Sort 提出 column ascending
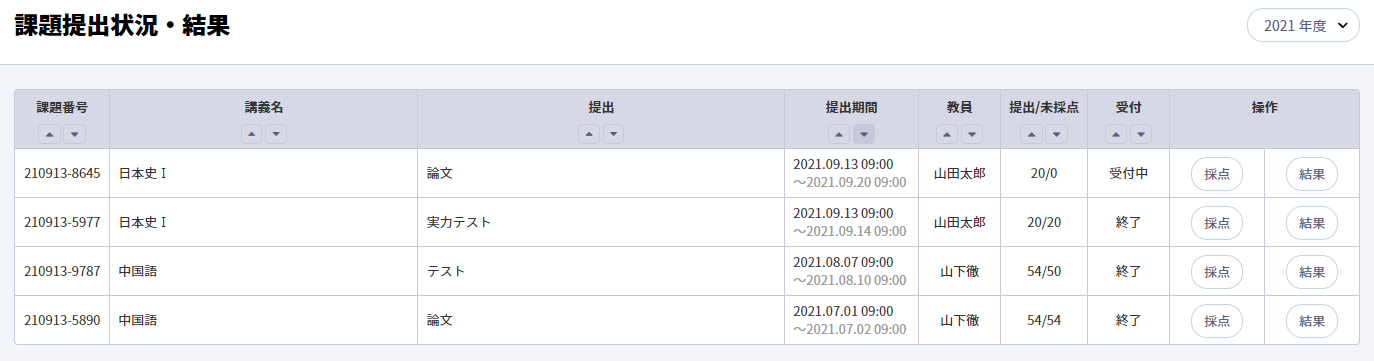The image size is (1374, 361). (x=589, y=134)
